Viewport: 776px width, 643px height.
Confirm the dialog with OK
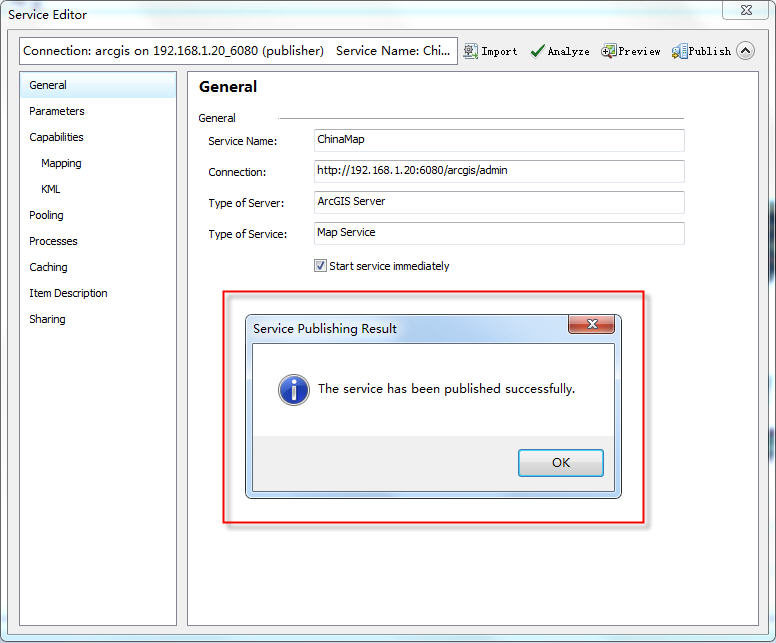[x=561, y=463]
